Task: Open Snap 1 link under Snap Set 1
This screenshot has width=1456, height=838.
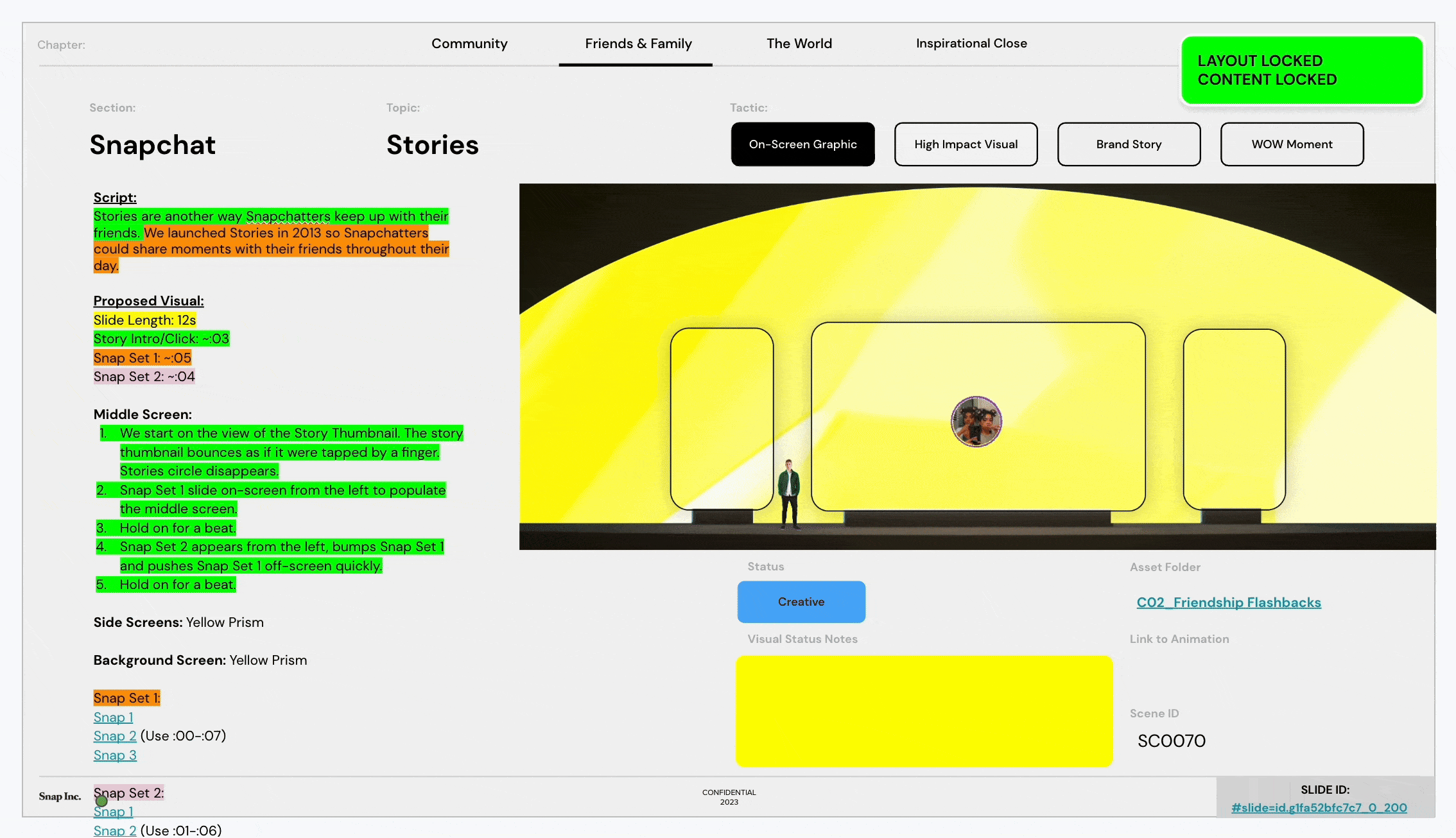Action: 114,717
